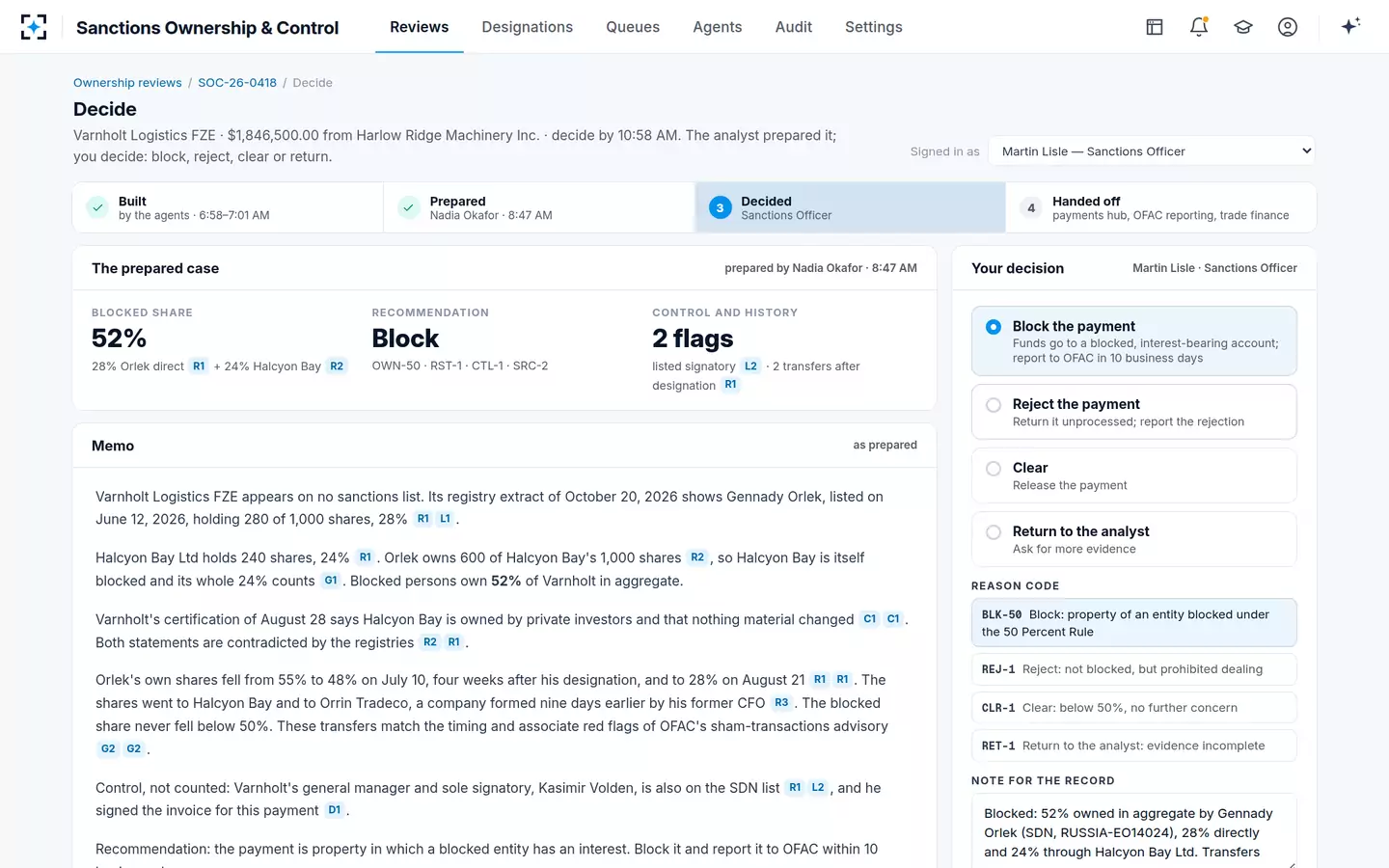Pick reason code CLR-1

pyautogui.click(x=1134, y=708)
